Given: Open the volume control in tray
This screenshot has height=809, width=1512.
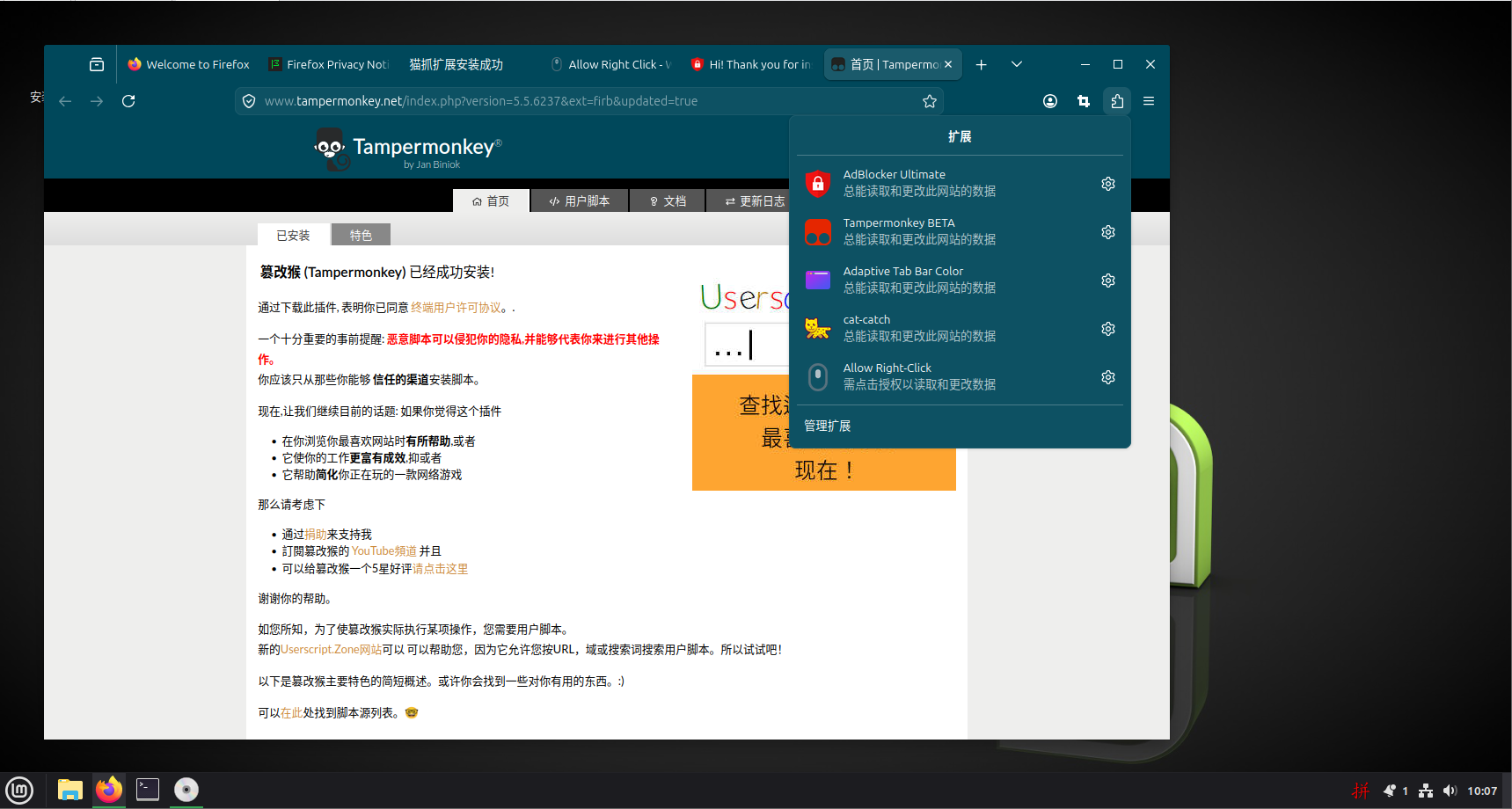Looking at the screenshot, I should (1450, 791).
